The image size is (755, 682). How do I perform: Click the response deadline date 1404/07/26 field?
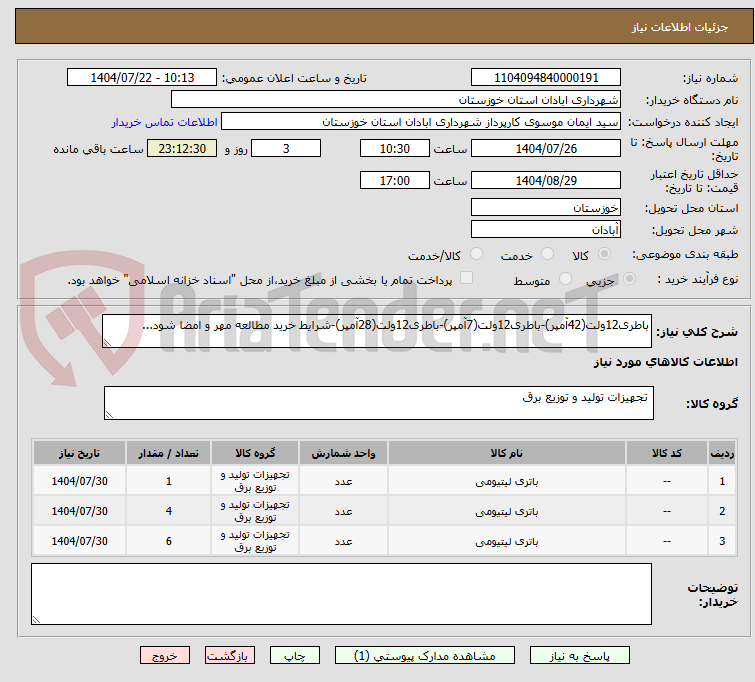coord(546,148)
